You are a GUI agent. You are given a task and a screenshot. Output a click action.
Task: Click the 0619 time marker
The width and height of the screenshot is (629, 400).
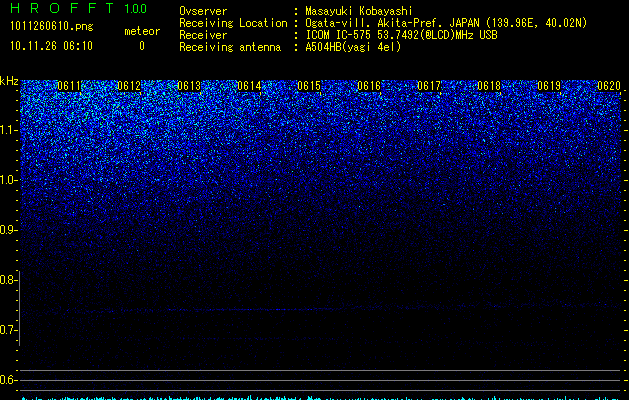pyautogui.click(x=549, y=86)
